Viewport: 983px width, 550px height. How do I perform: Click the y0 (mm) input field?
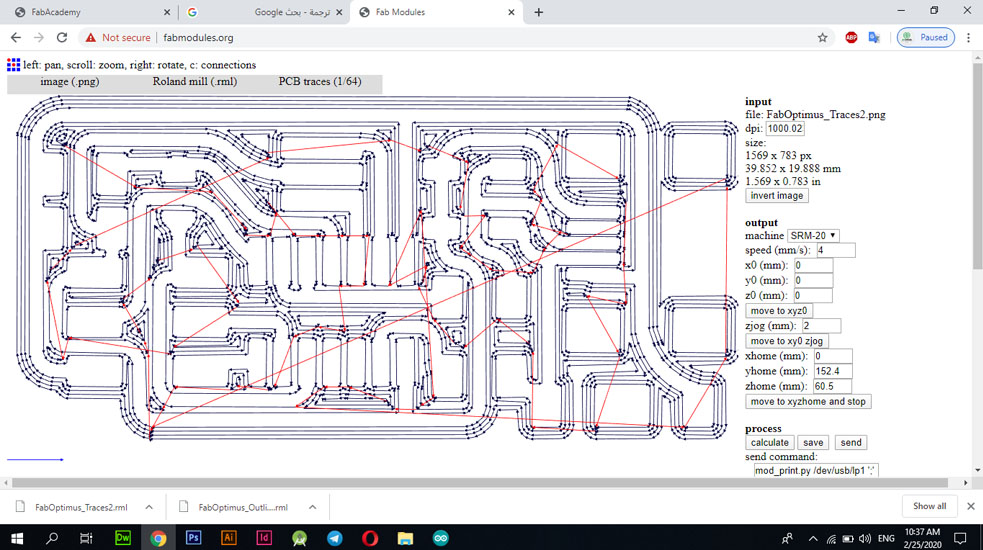pos(814,280)
